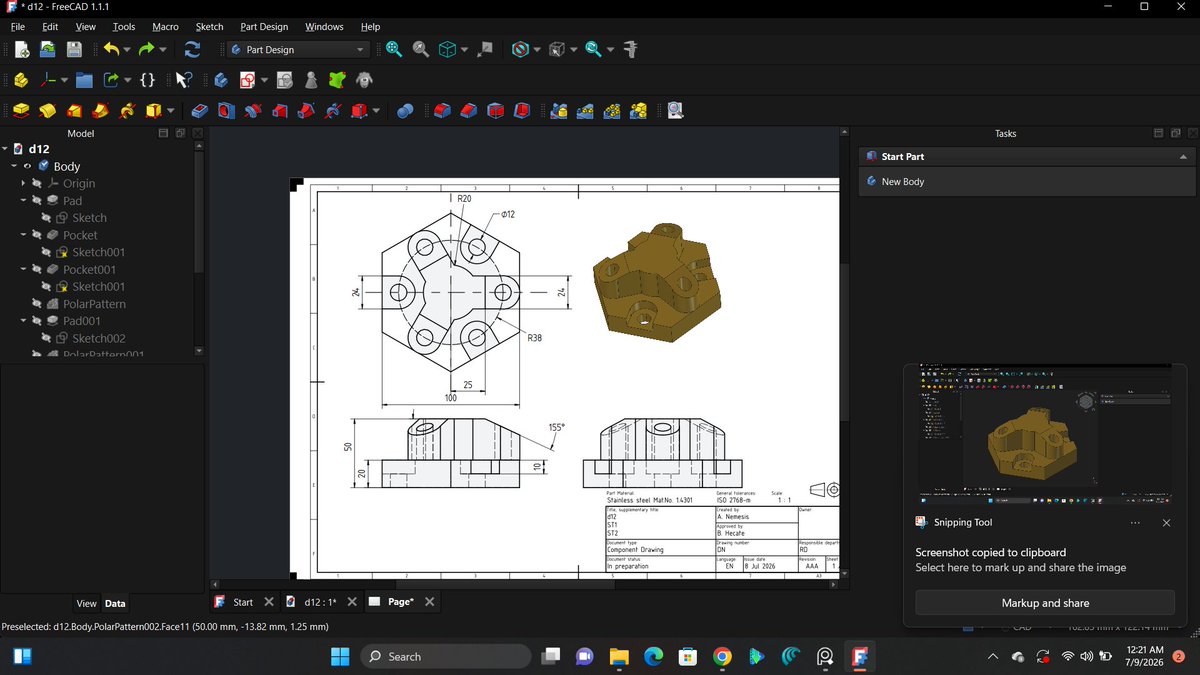Click the model tree vertical scrollbar
The width and height of the screenshot is (1200, 675).
(198, 213)
